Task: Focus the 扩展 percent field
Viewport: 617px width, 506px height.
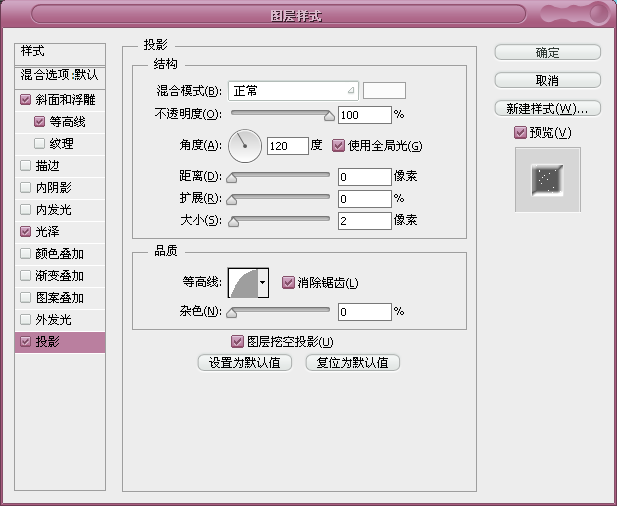Action: (365, 199)
